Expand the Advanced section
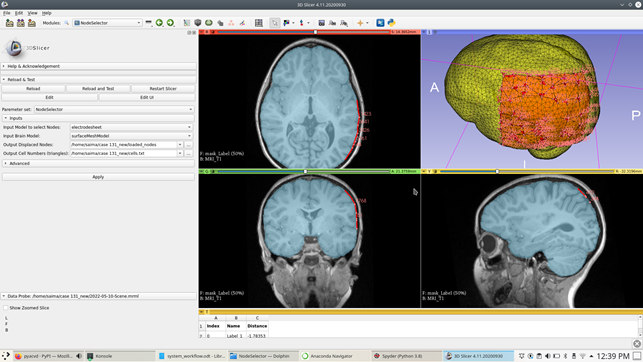 click(98, 163)
